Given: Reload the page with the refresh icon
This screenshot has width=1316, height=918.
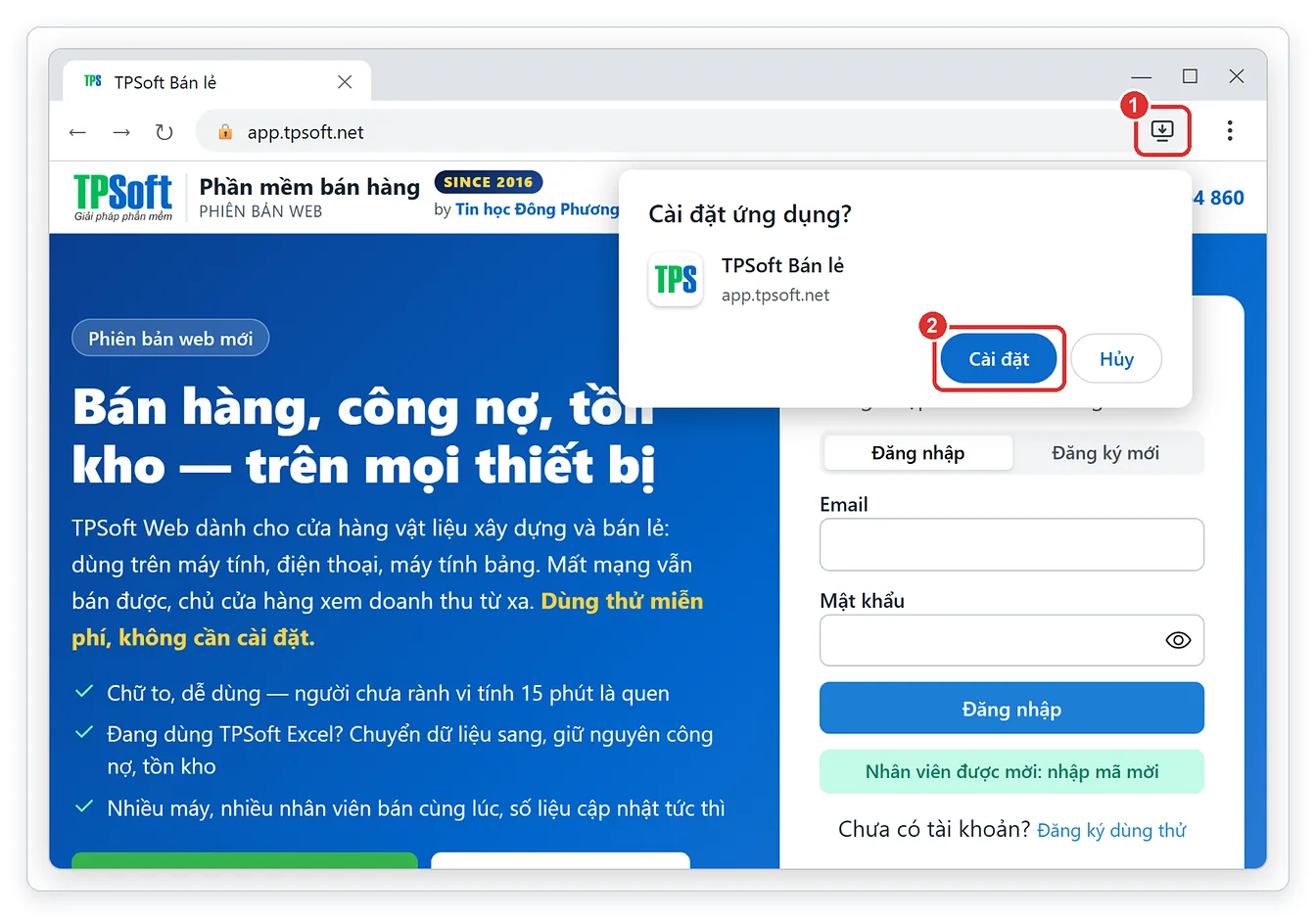Looking at the screenshot, I should pyautogui.click(x=164, y=132).
